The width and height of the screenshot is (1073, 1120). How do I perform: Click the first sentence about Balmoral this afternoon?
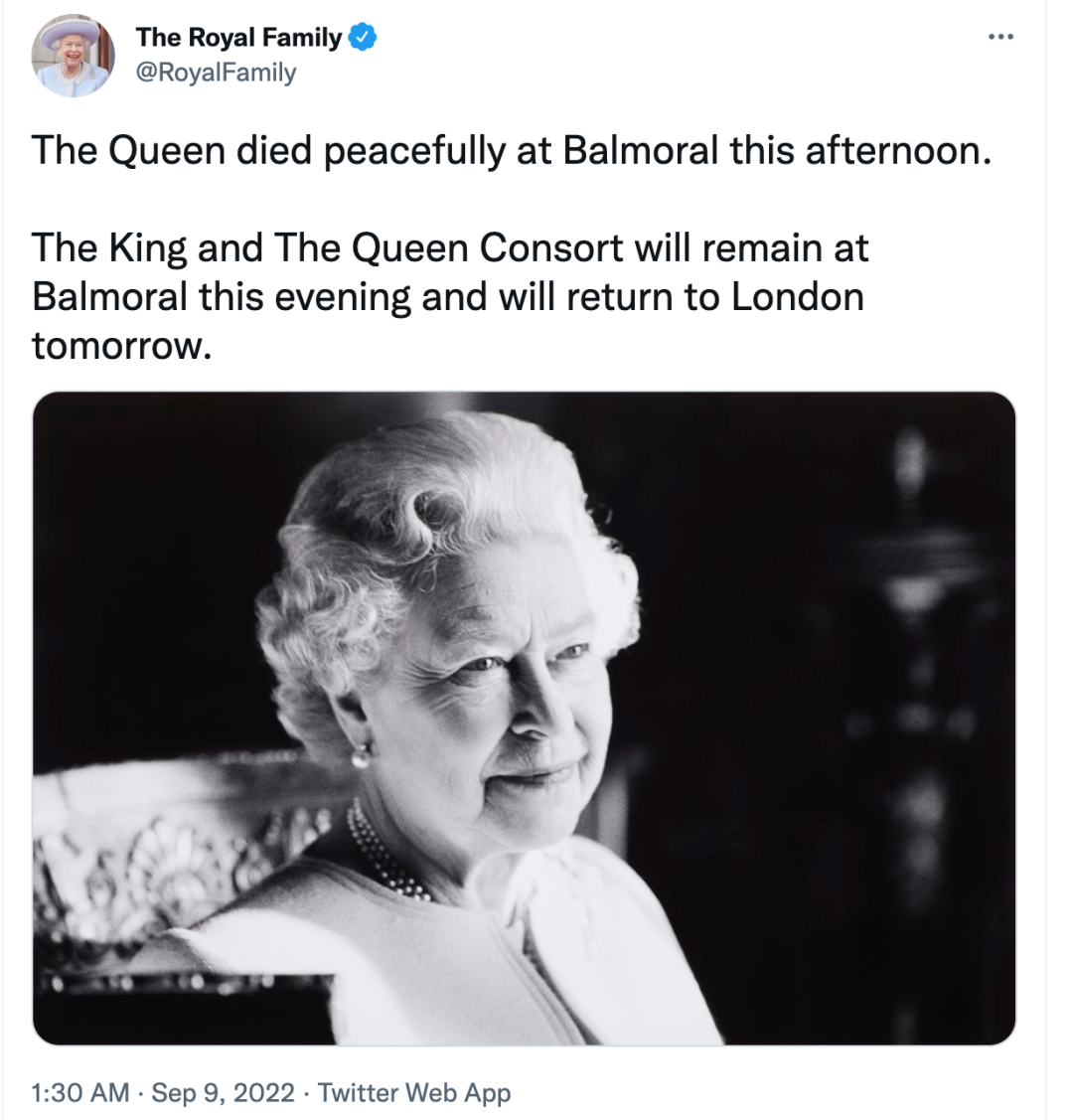[x=512, y=150]
